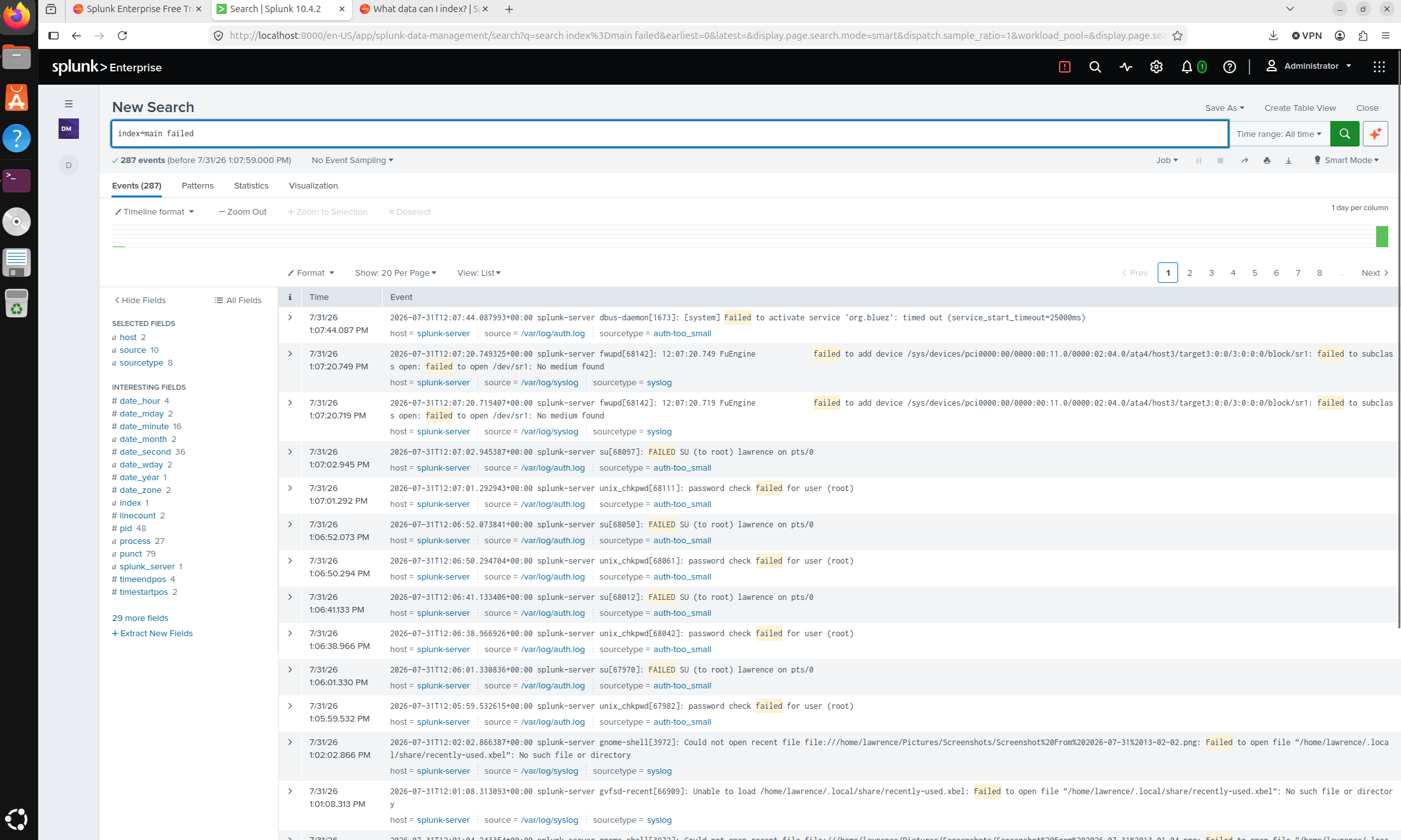Click the search query input field
The height and width of the screenshot is (840, 1401).
point(669,134)
